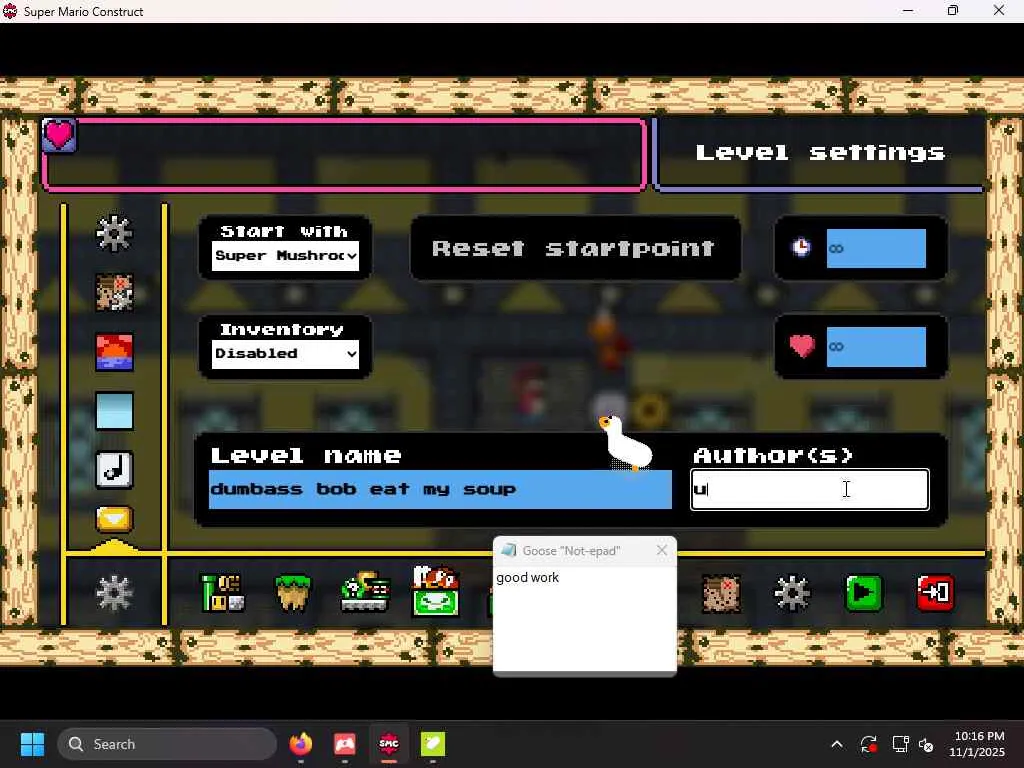
Task: Open the green leaf taskbar app
Action: (x=433, y=744)
